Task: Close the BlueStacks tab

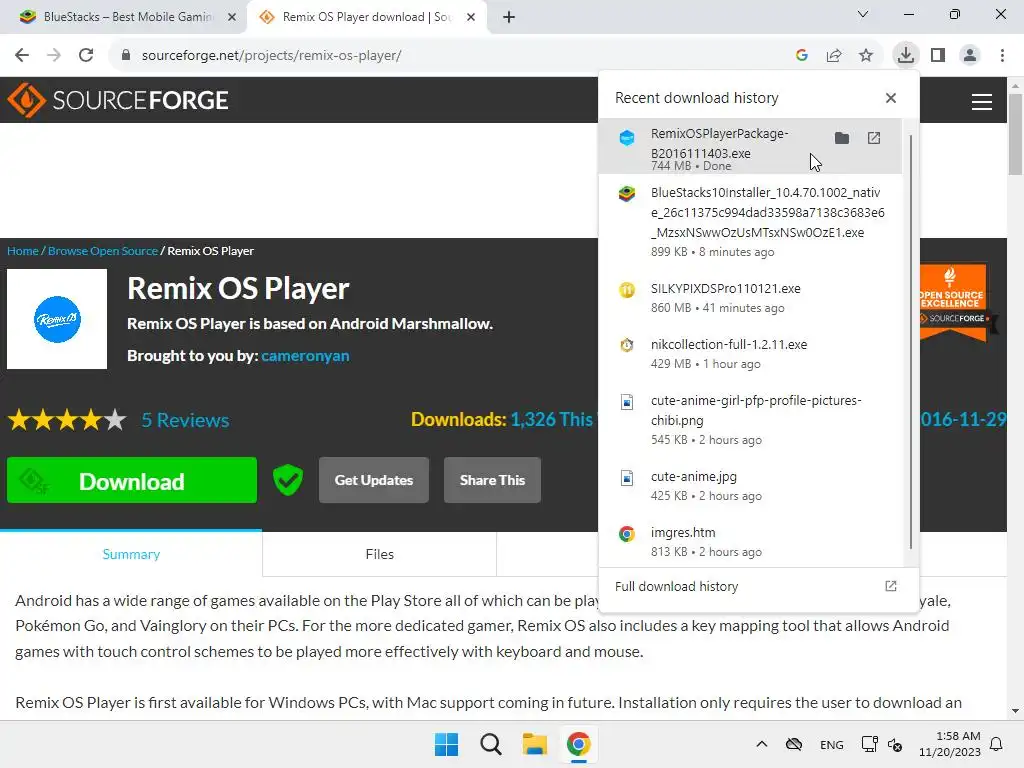Action: pos(232,18)
